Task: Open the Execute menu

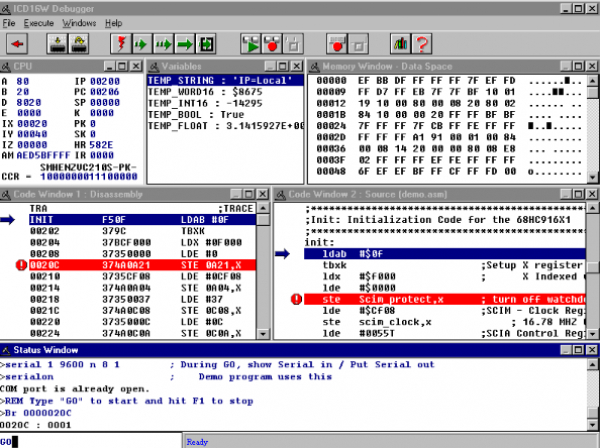Action: click(38, 22)
